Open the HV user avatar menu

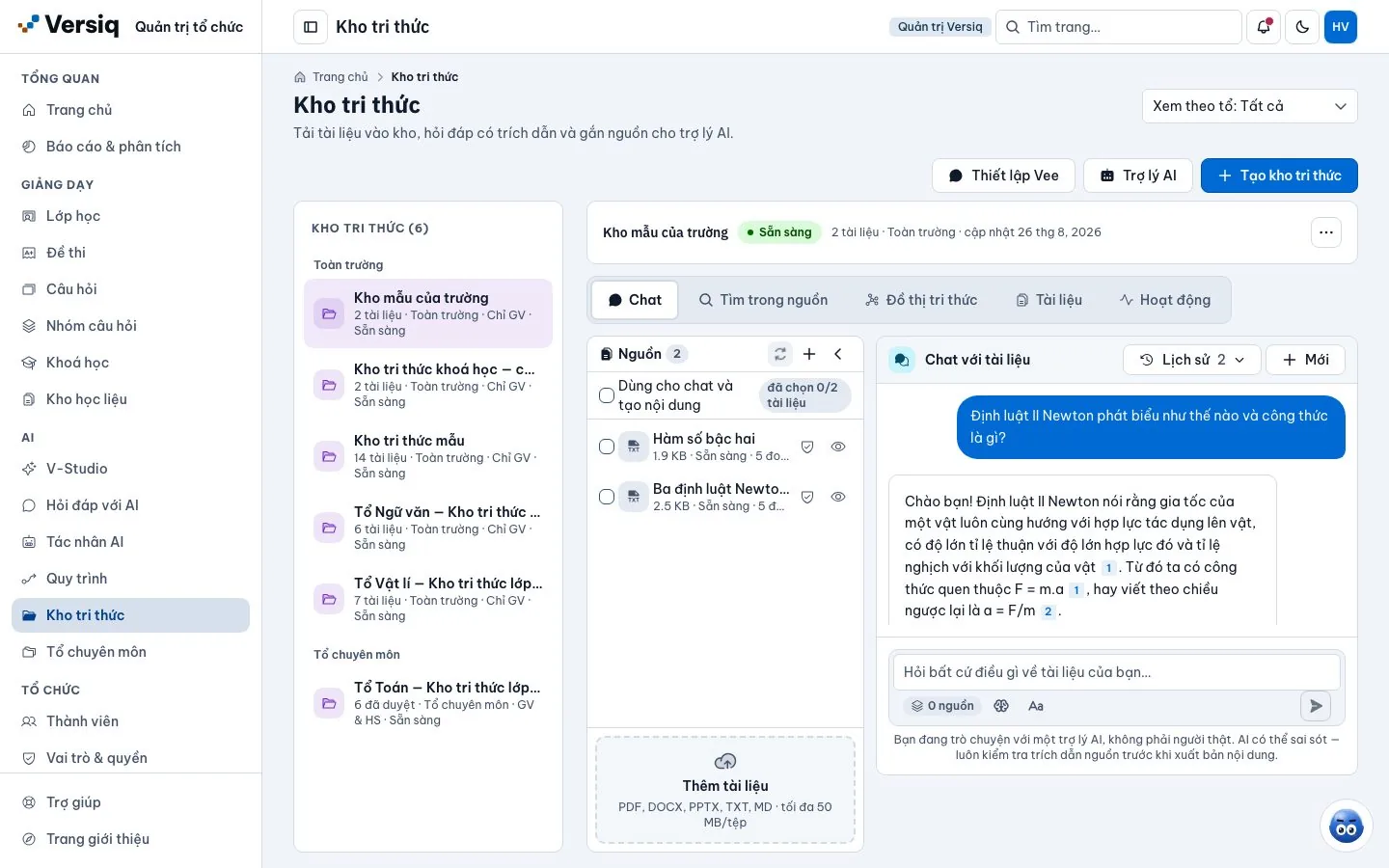pos(1341,27)
